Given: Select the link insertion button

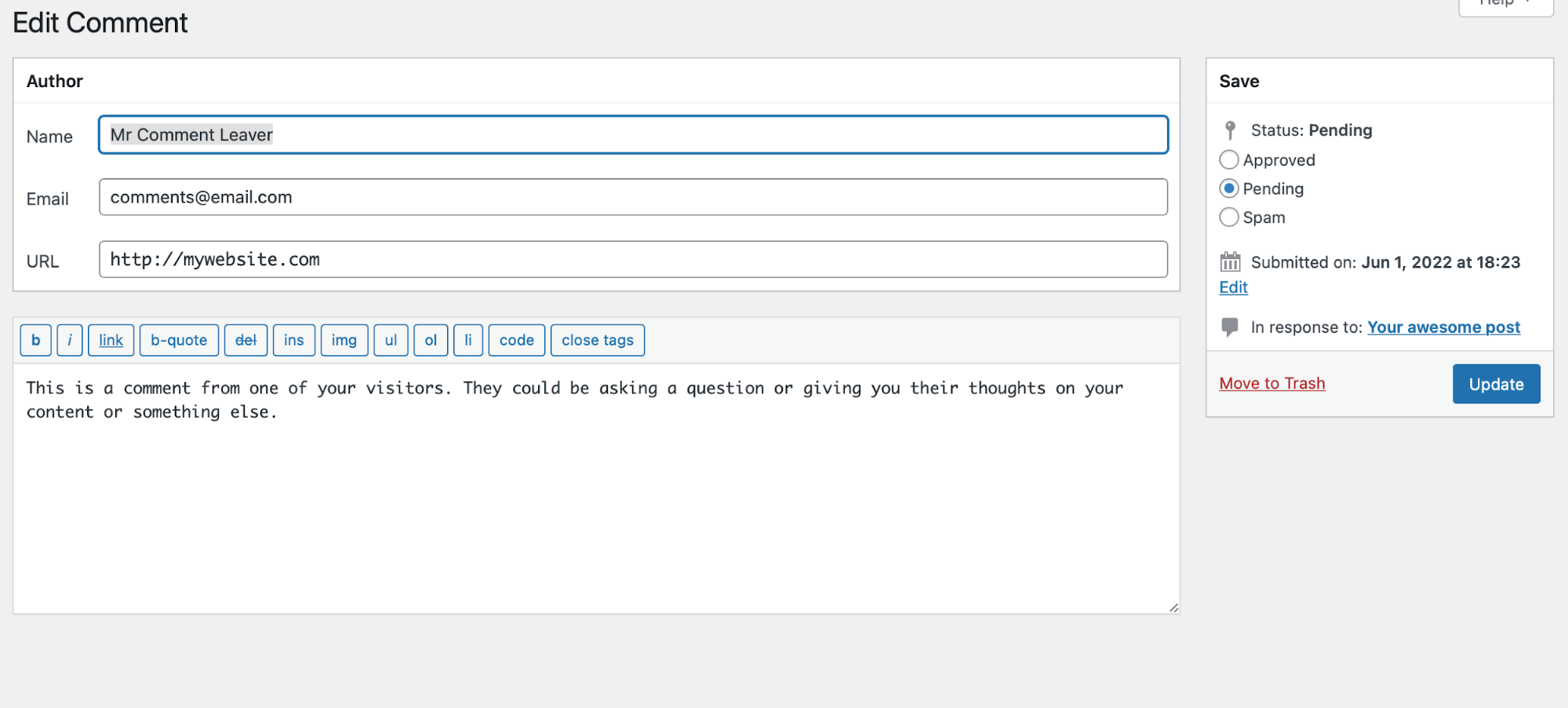Looking at the screenshot, I should (111, 340).
